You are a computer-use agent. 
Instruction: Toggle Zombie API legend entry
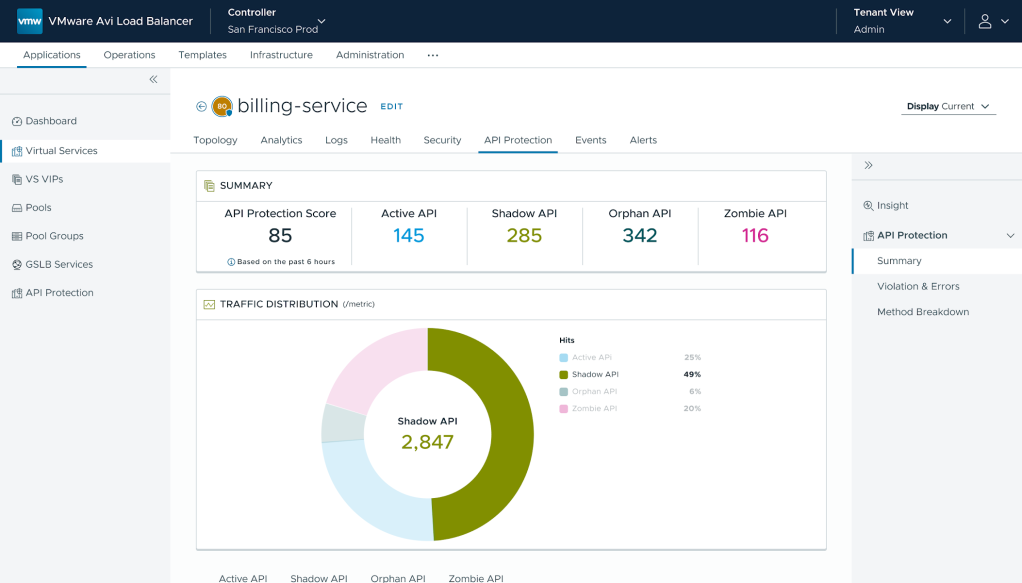588,408
